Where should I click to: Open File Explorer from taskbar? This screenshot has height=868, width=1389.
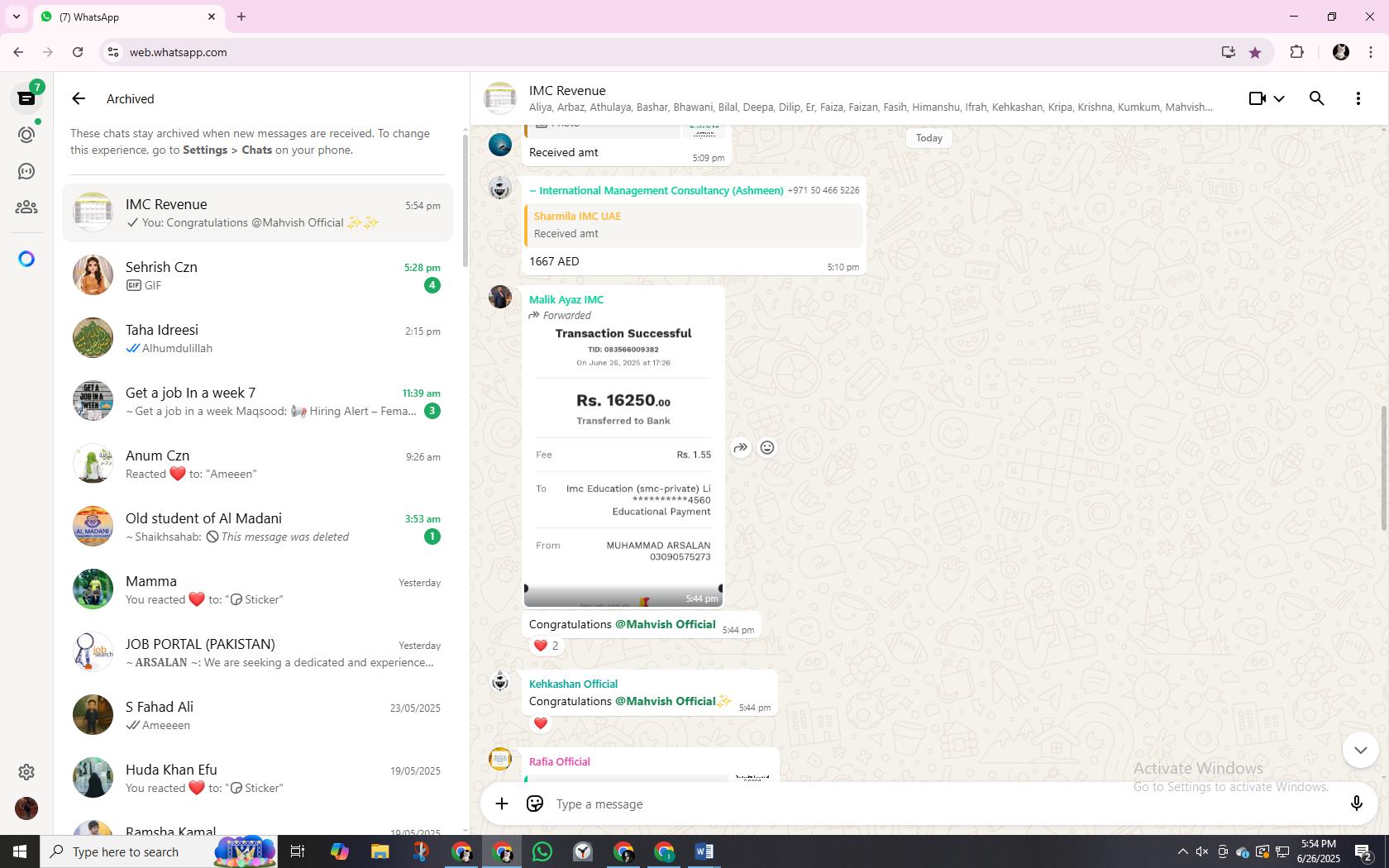[380, 851]
